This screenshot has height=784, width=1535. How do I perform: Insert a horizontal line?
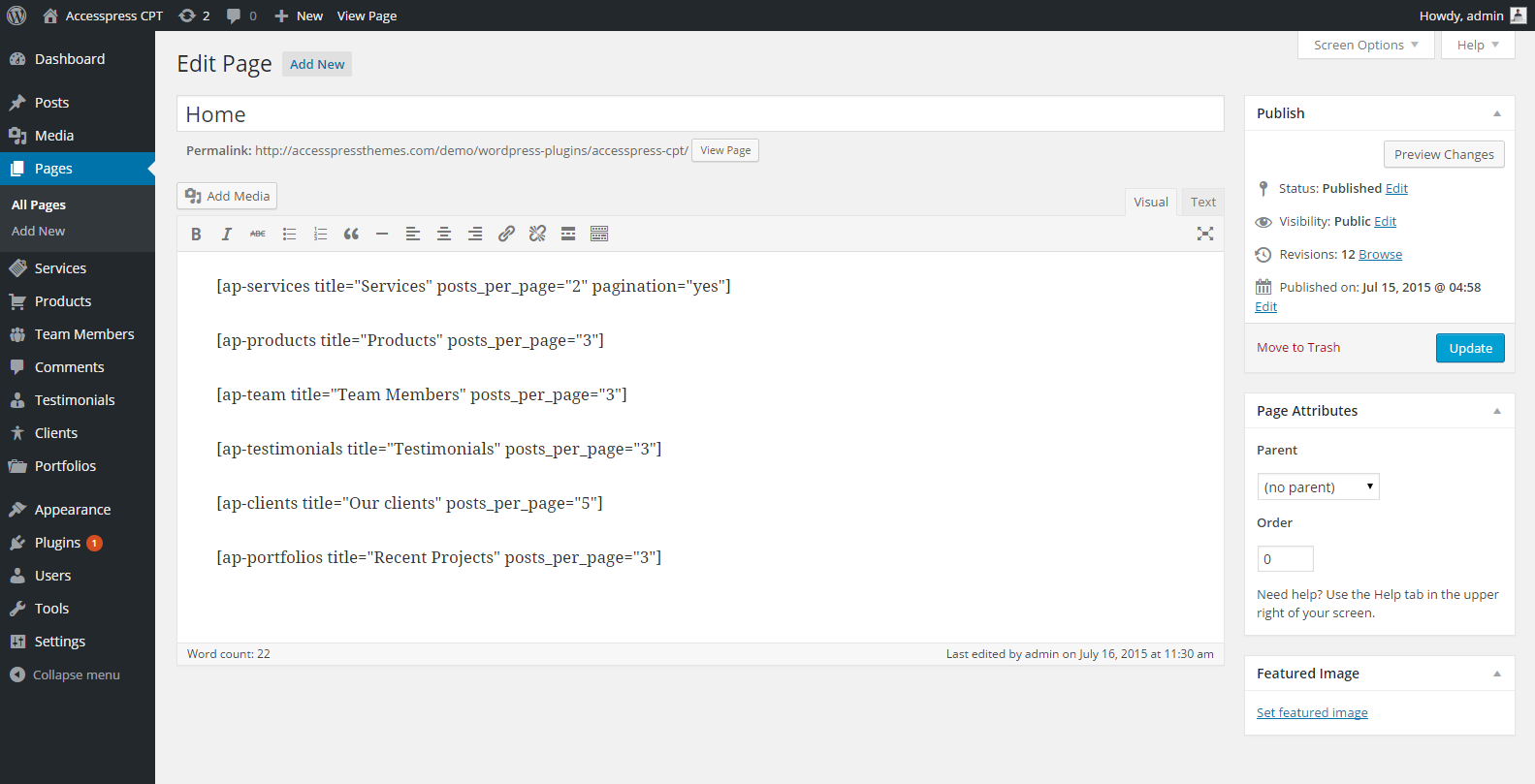click(382, 234)
